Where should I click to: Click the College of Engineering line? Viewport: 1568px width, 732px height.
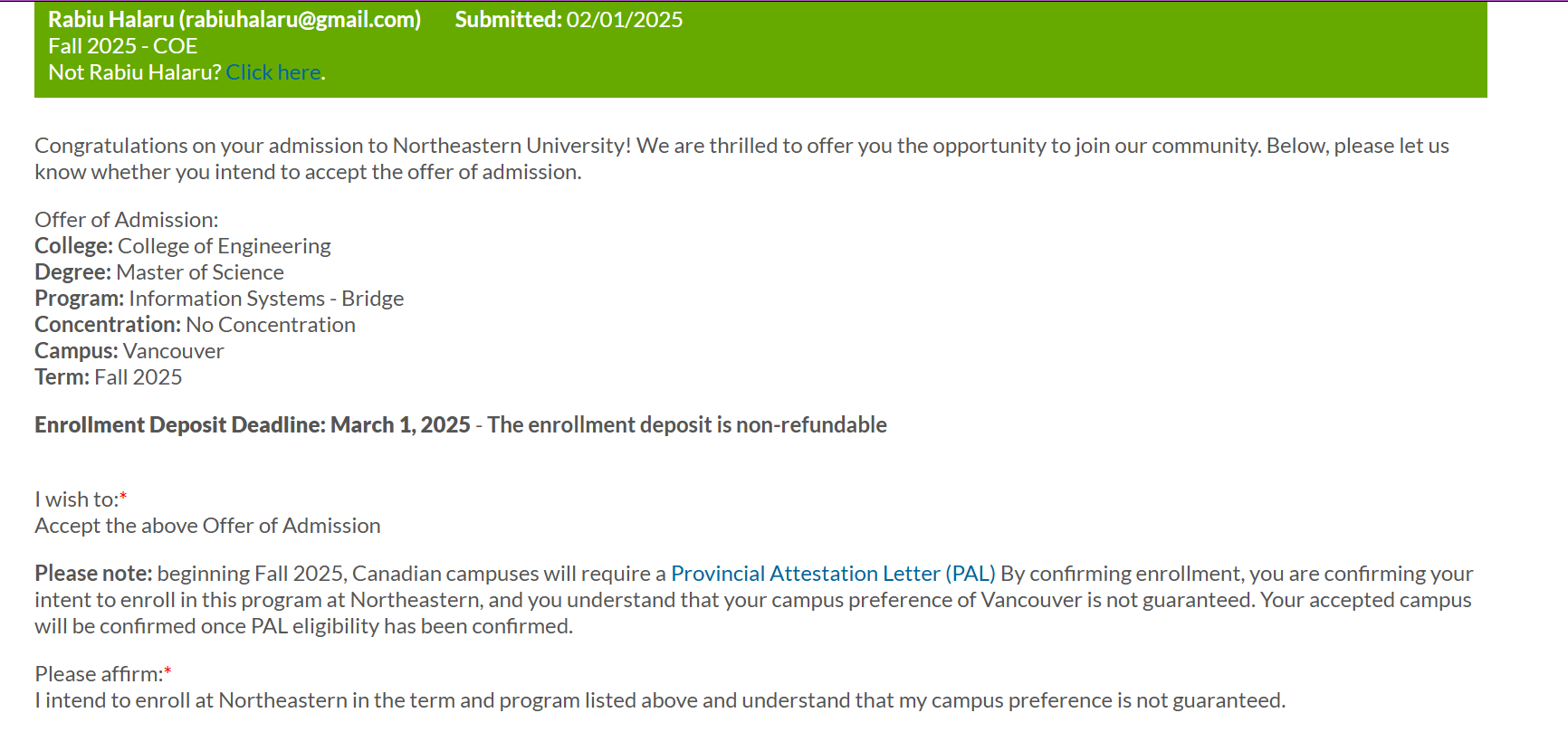click(x=183, y=246)
